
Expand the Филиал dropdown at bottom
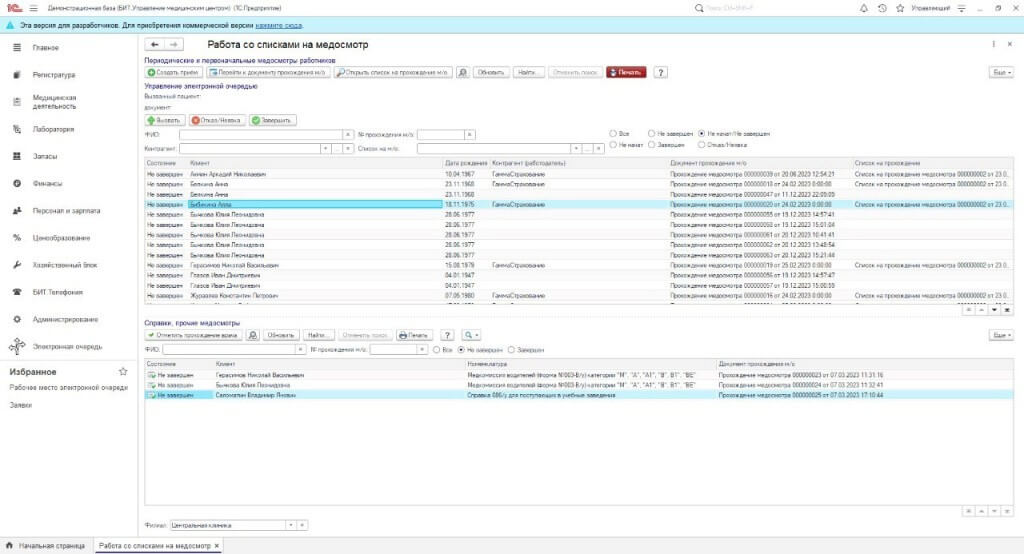[x=291, y=525]
